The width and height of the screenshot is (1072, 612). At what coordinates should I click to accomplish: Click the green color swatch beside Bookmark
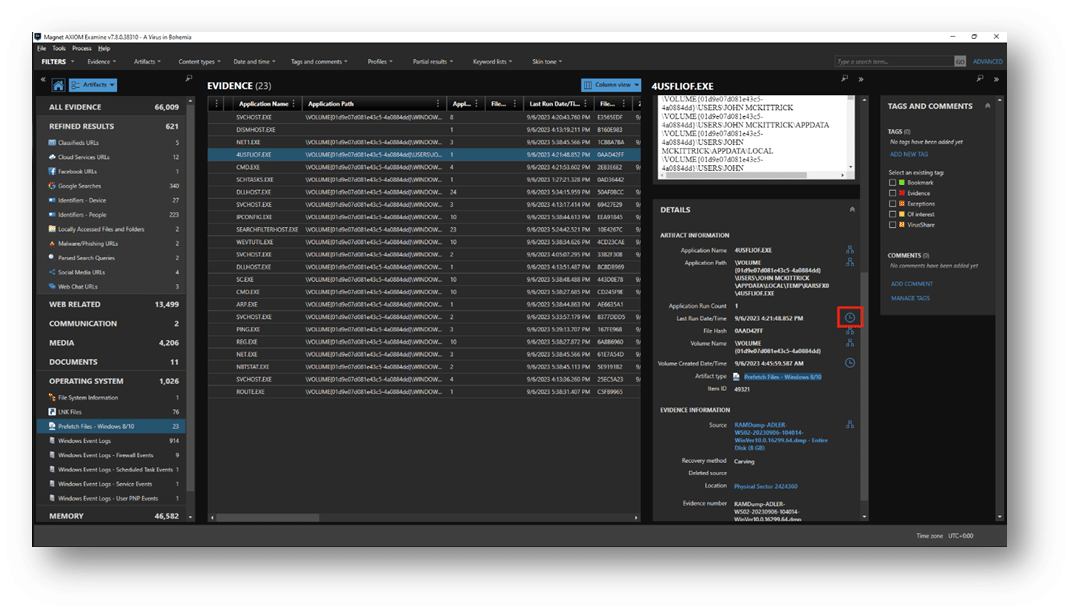click(x=902, y=183)
